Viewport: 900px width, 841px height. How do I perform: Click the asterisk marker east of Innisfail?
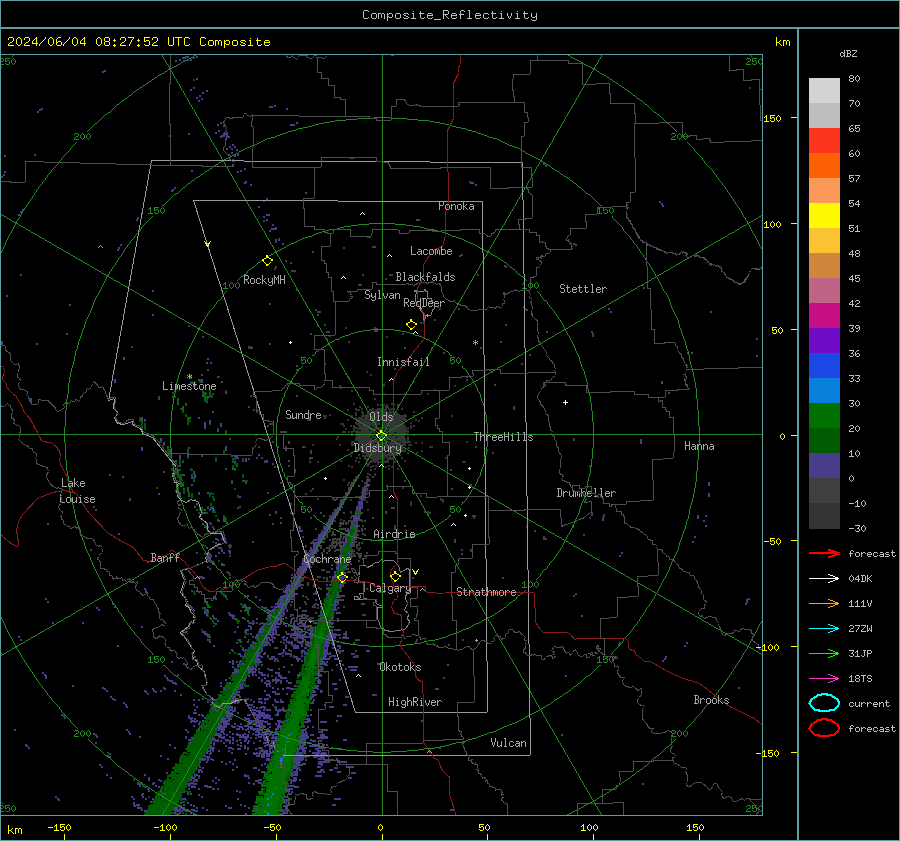pos(475,343)
